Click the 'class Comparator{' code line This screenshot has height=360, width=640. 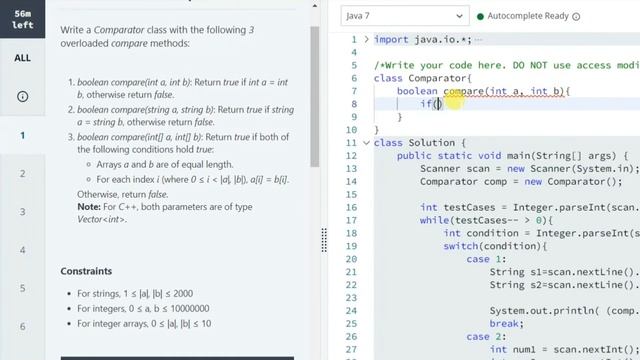[x=422, y=78]
